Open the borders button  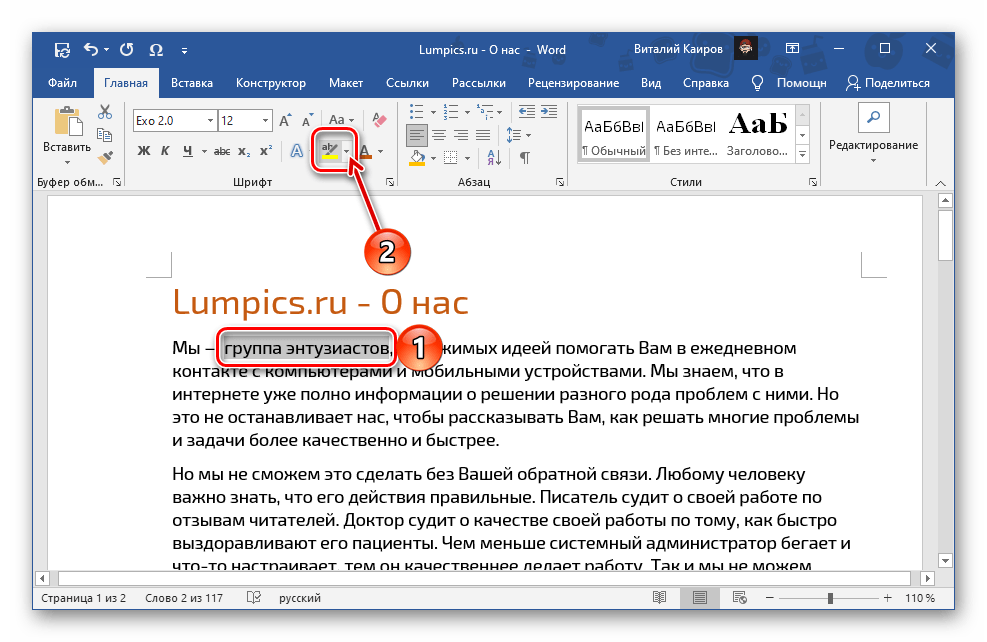451,157
